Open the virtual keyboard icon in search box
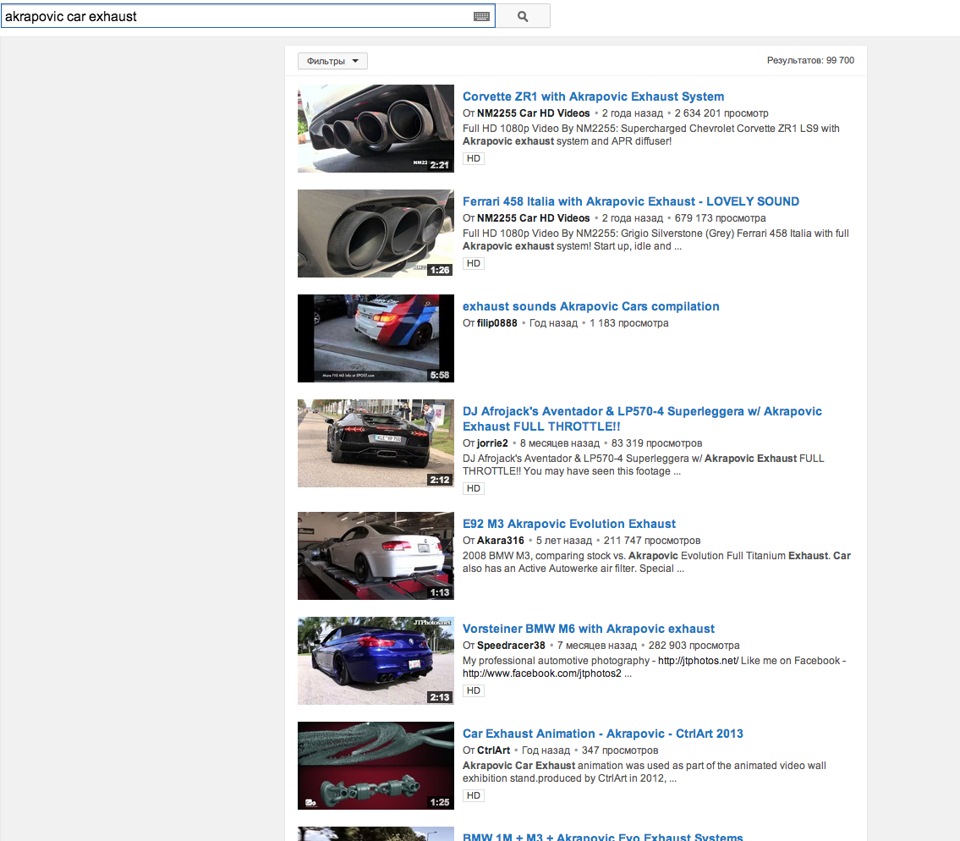 (482, 17)
